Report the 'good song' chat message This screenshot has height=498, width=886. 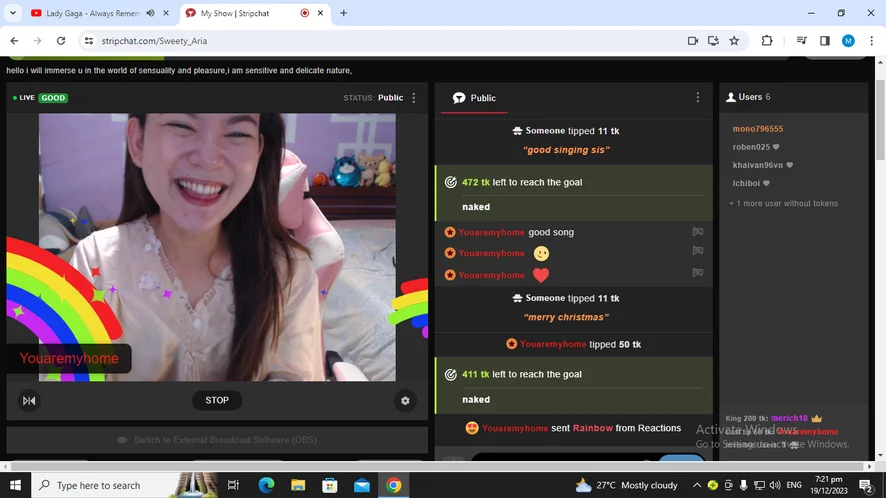698,232
